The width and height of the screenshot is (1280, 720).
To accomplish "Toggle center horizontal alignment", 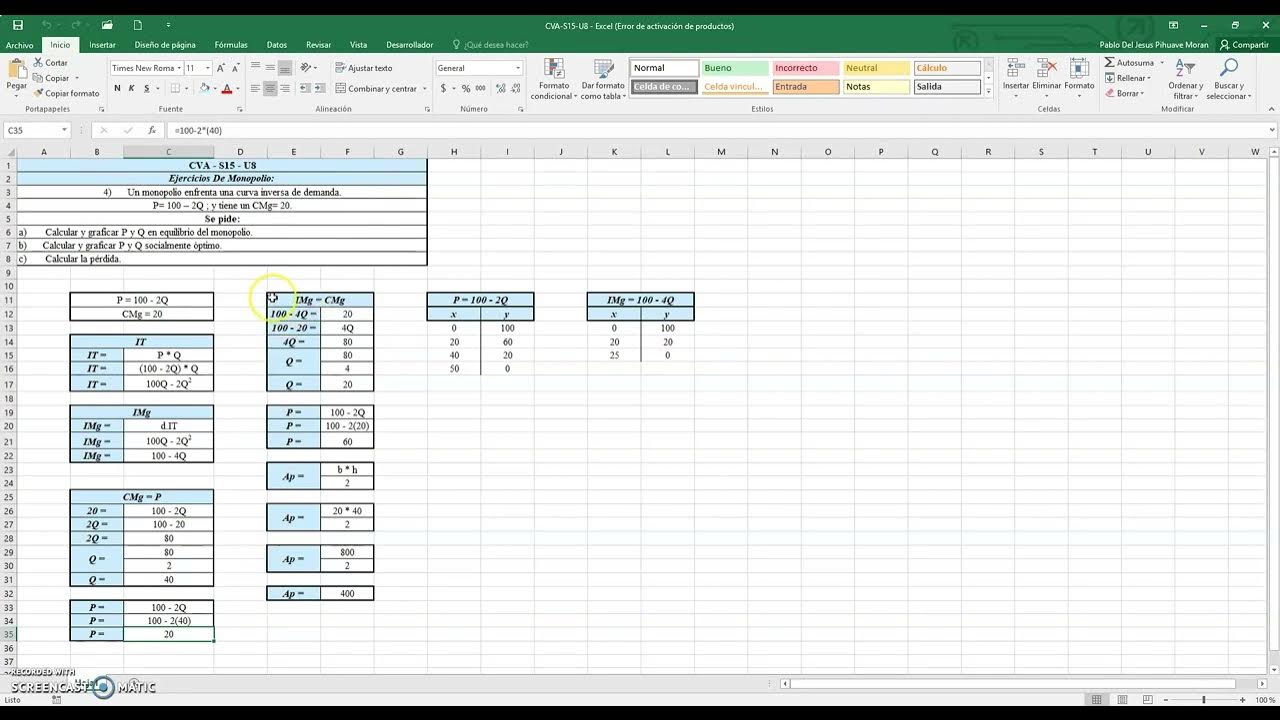I will coord(270,88).
